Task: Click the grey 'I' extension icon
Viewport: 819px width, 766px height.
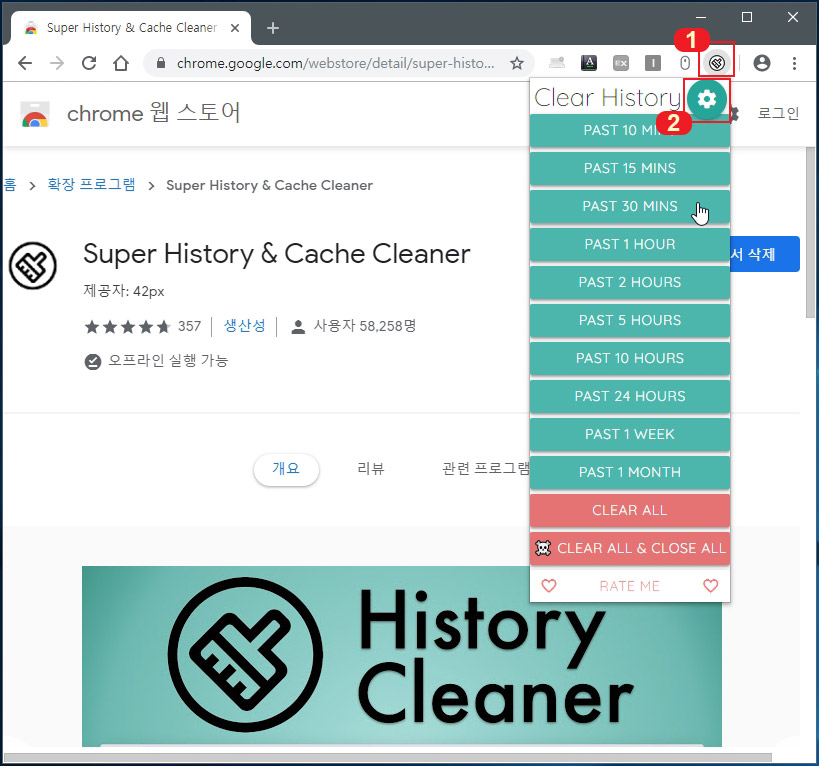Action: click(653, 63)
